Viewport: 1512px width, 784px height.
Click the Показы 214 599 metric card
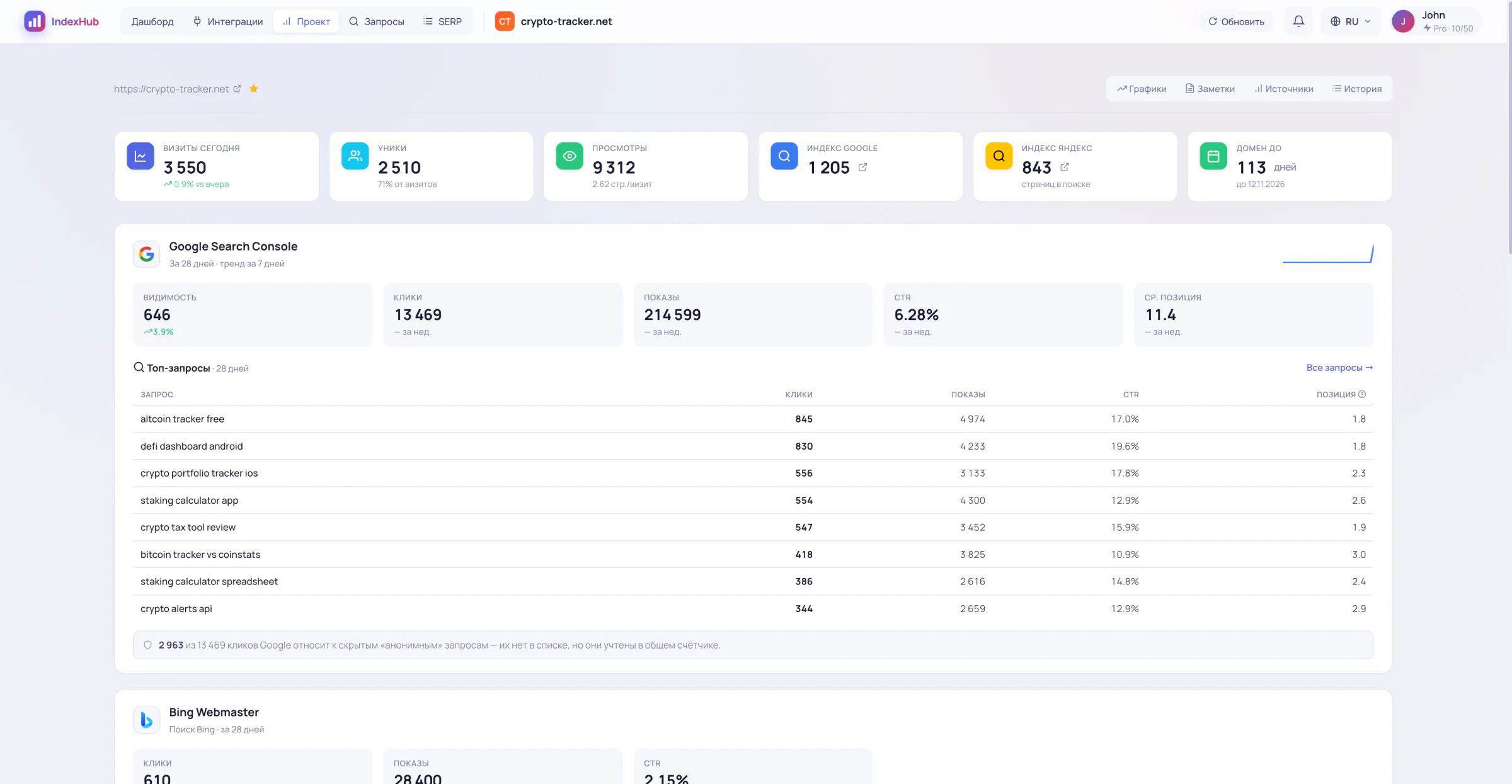[x=753, y=314]
